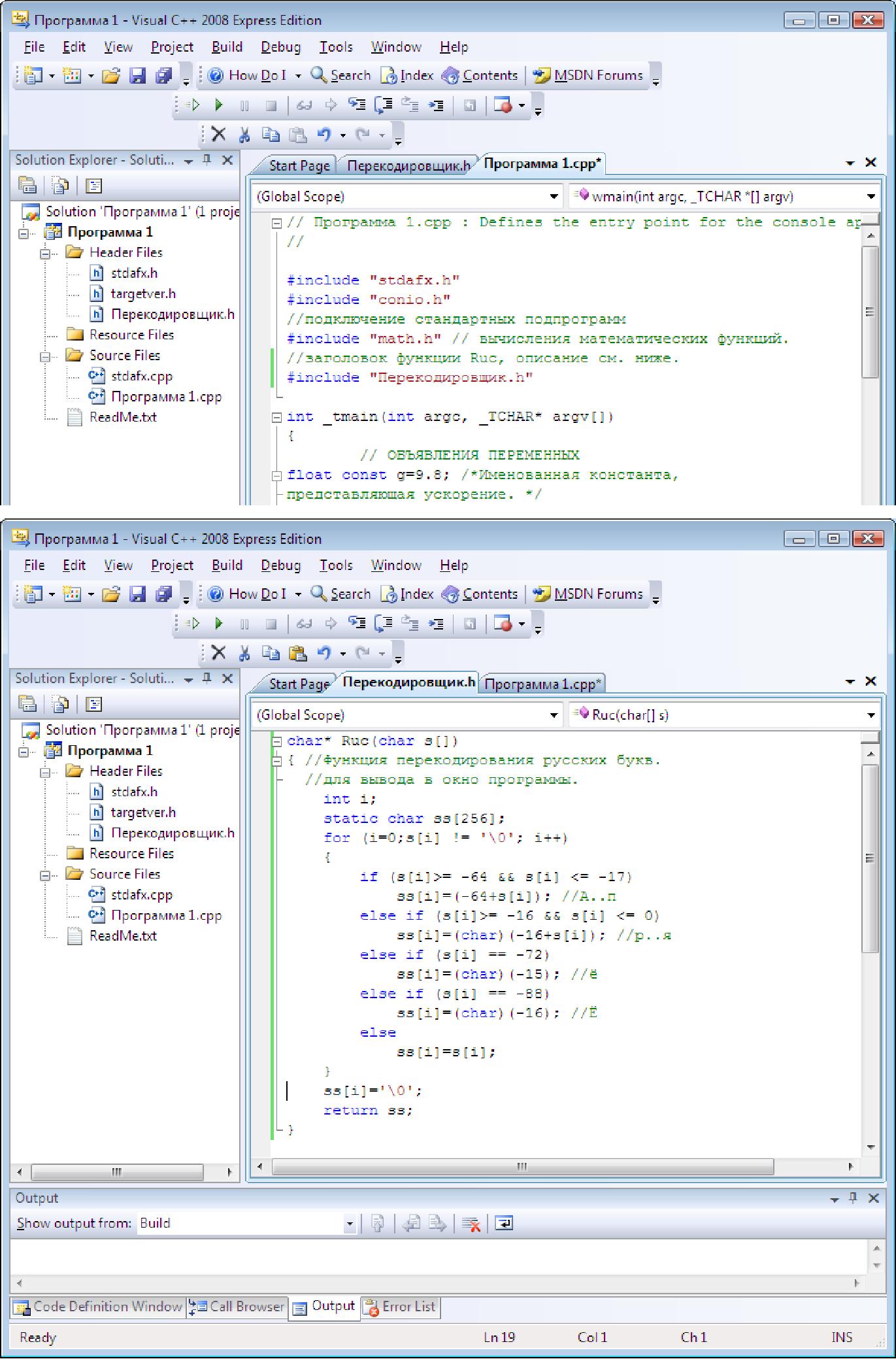Toggle Show All Files in lower Solution Explorer
This screenshot has height=1359, width=896.
coord(60,704)
